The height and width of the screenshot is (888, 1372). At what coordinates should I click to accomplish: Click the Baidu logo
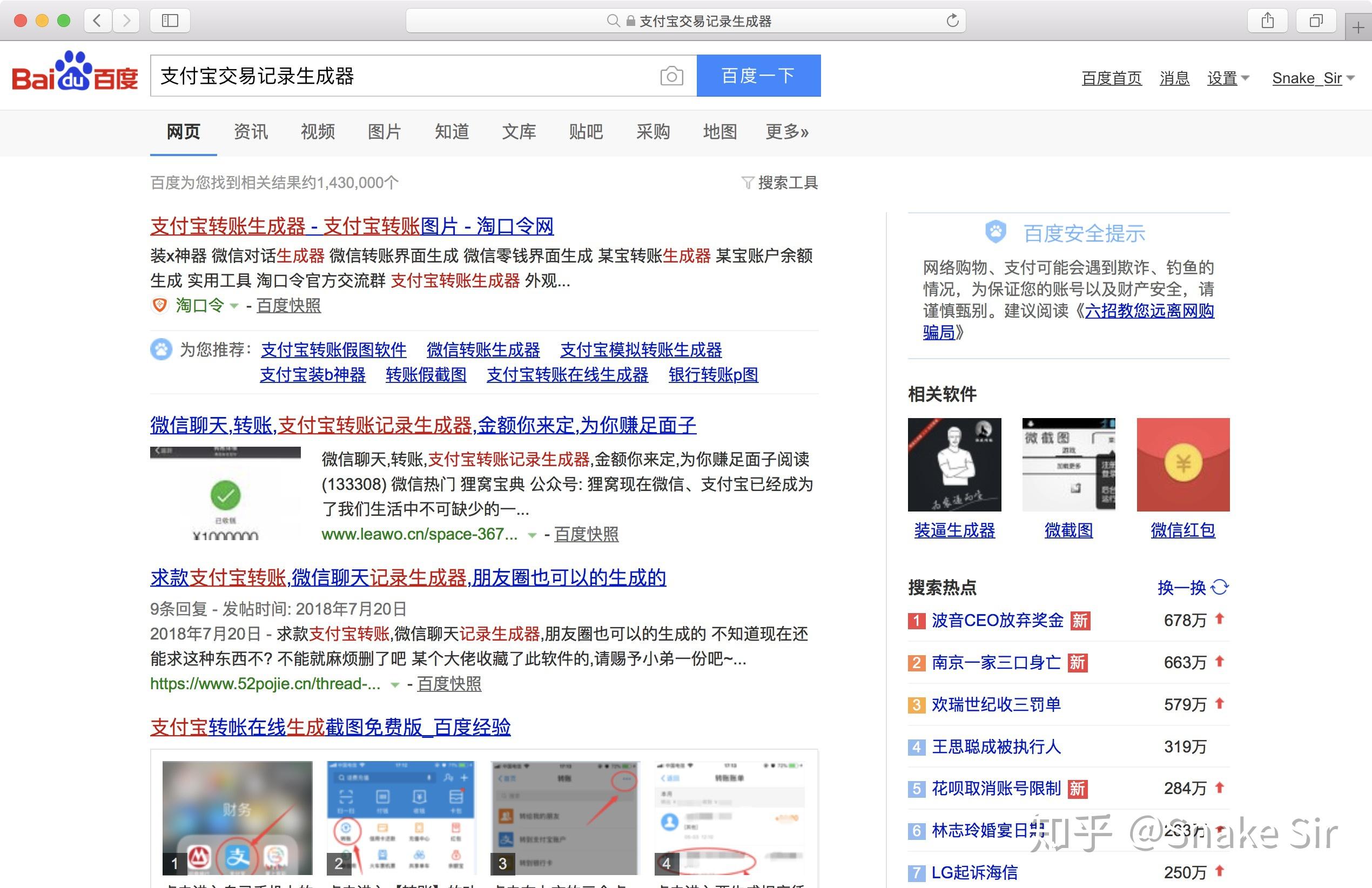[x=75, y=71]
